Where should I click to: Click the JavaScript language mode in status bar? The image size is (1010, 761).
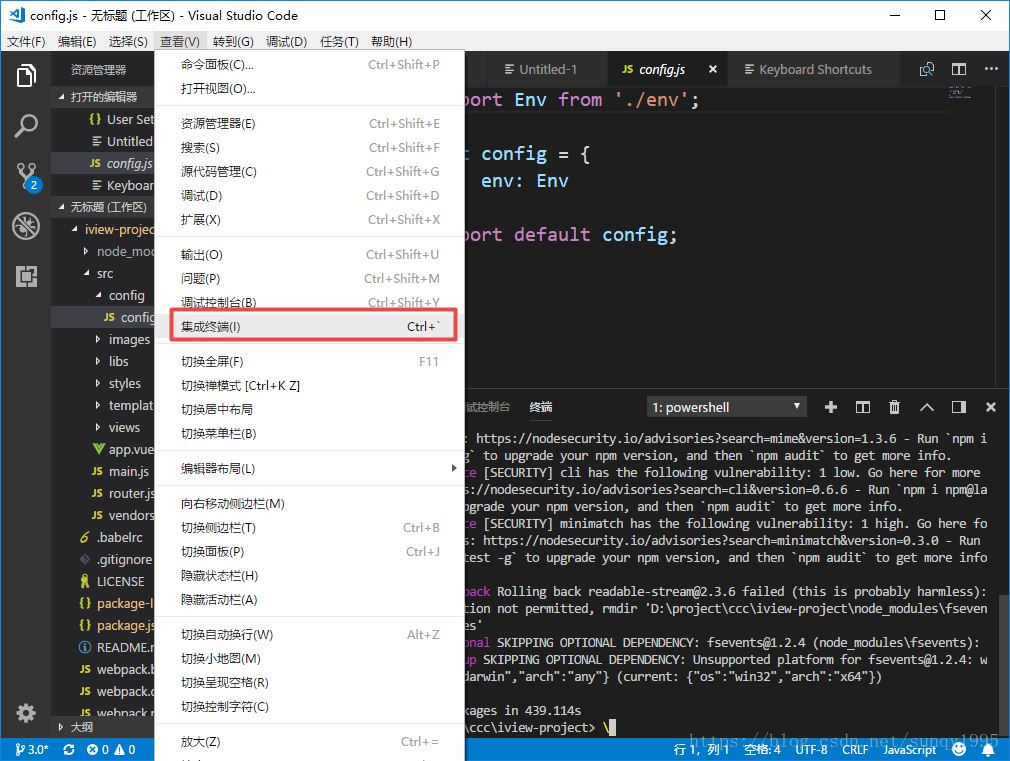909,749
